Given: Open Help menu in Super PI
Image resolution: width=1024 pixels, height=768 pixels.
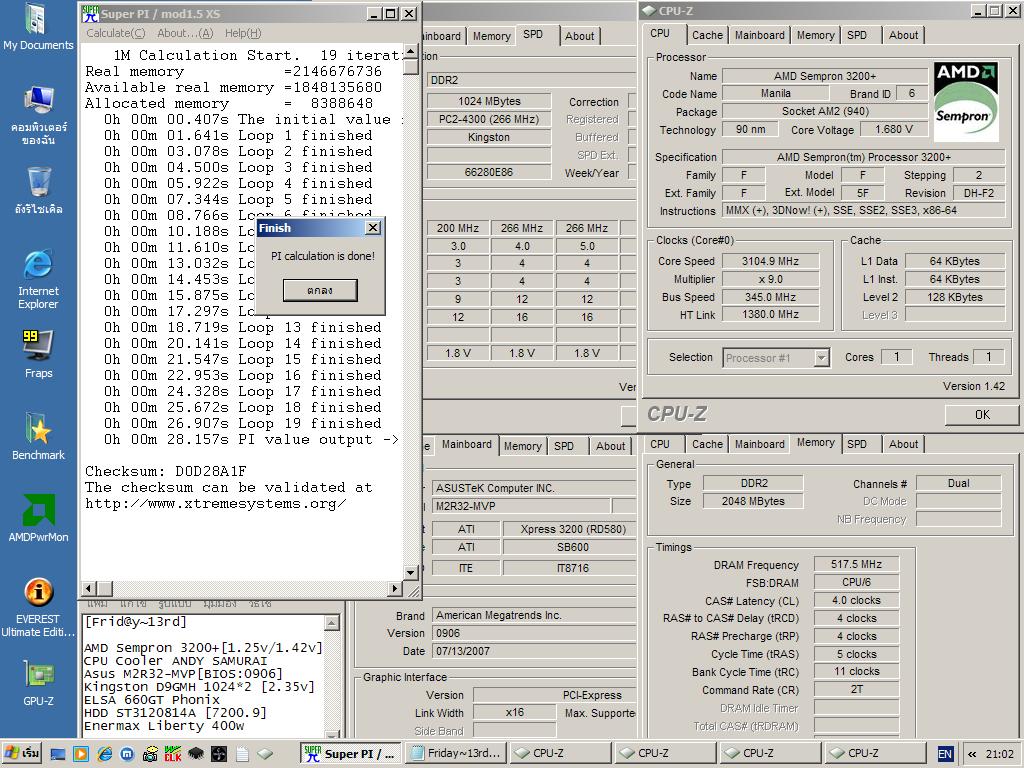Looking at the screenshot, I should (x=242, y=33).
